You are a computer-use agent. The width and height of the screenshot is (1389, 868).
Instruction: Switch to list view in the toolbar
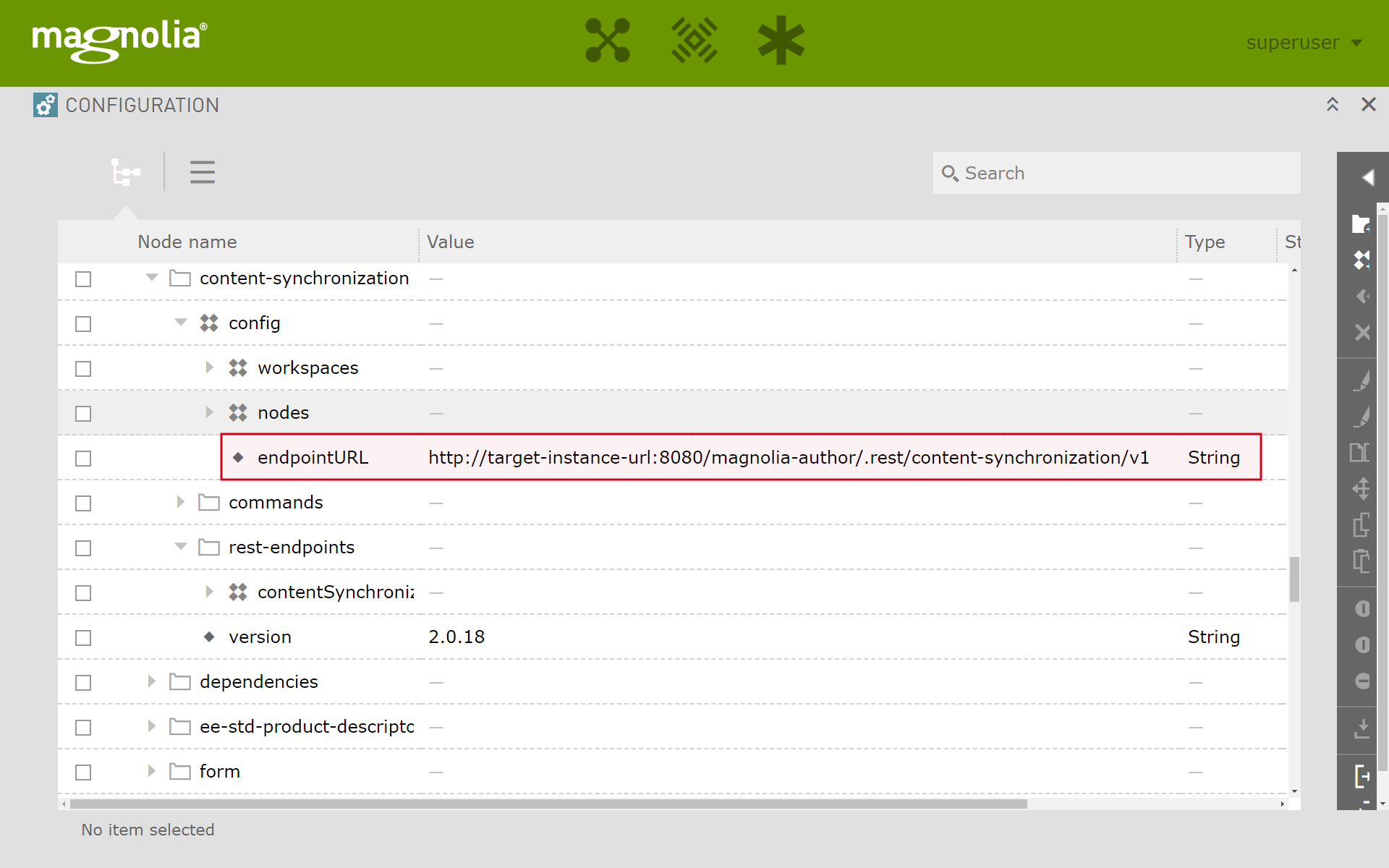pos(202,172)
